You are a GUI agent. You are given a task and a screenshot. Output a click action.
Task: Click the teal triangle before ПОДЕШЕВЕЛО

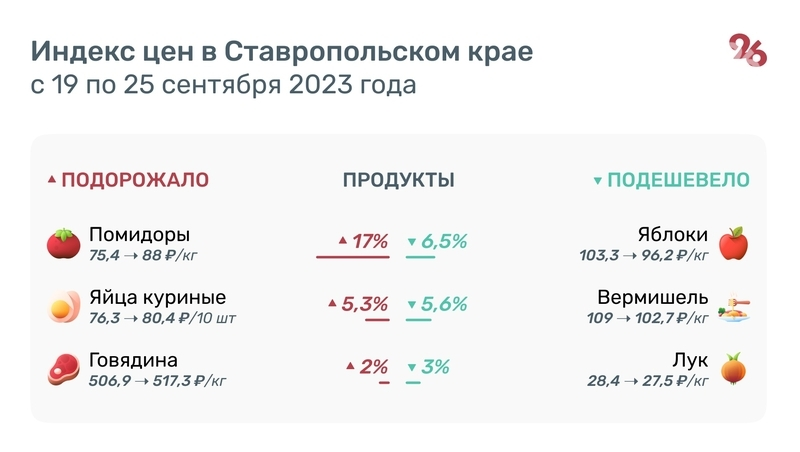pyautogui.click(x=597, y=181)
